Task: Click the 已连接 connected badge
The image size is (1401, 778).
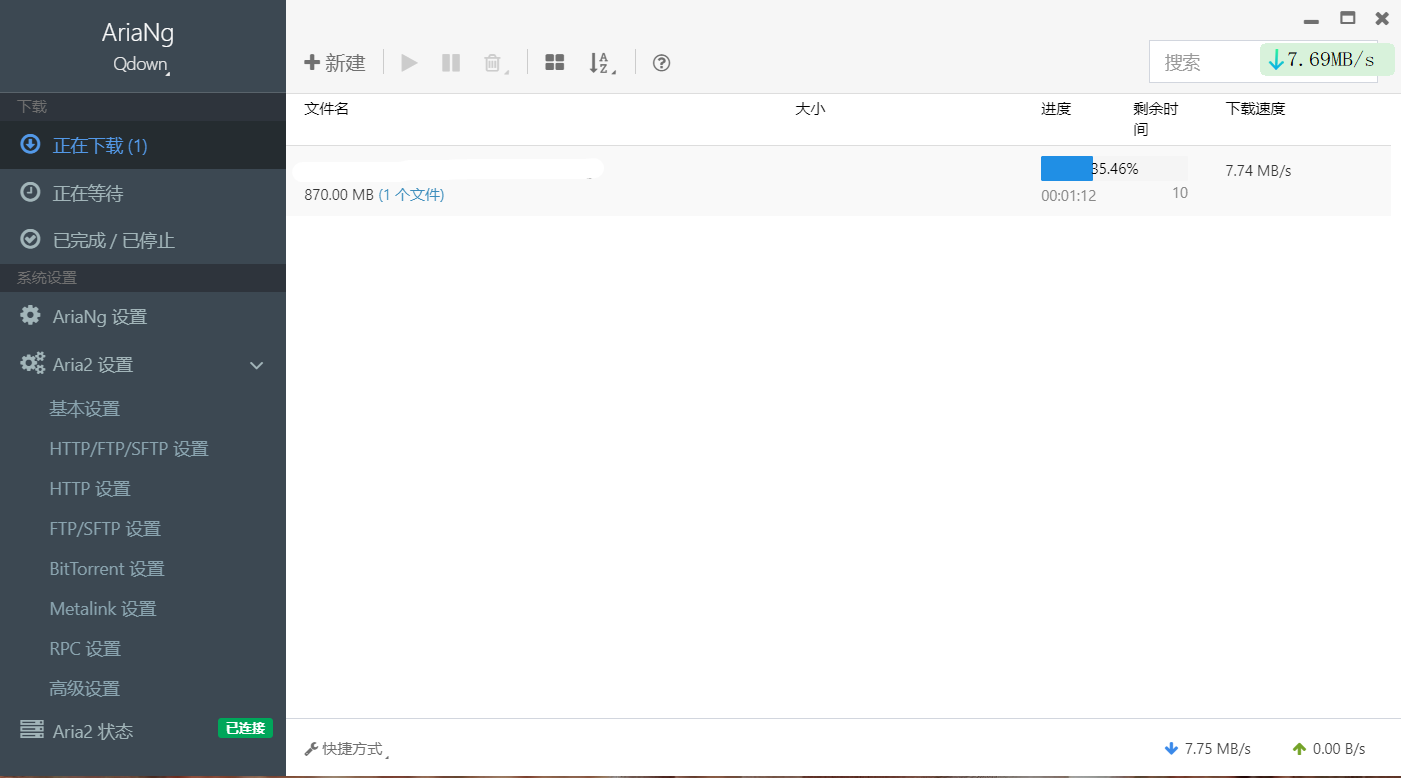Action: point(245,728)
